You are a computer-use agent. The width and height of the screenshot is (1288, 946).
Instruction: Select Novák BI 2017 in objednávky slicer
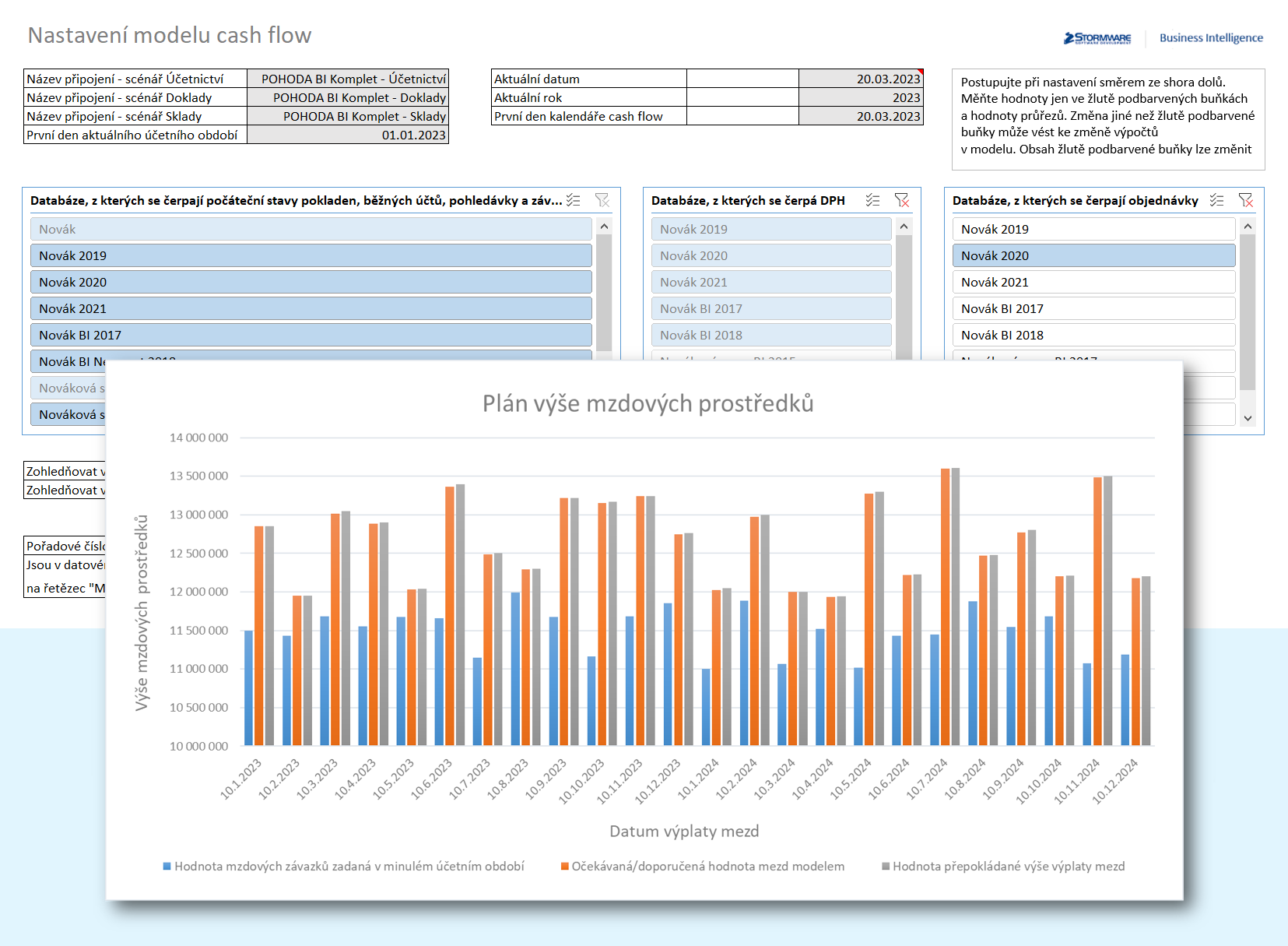(1093, 308)
